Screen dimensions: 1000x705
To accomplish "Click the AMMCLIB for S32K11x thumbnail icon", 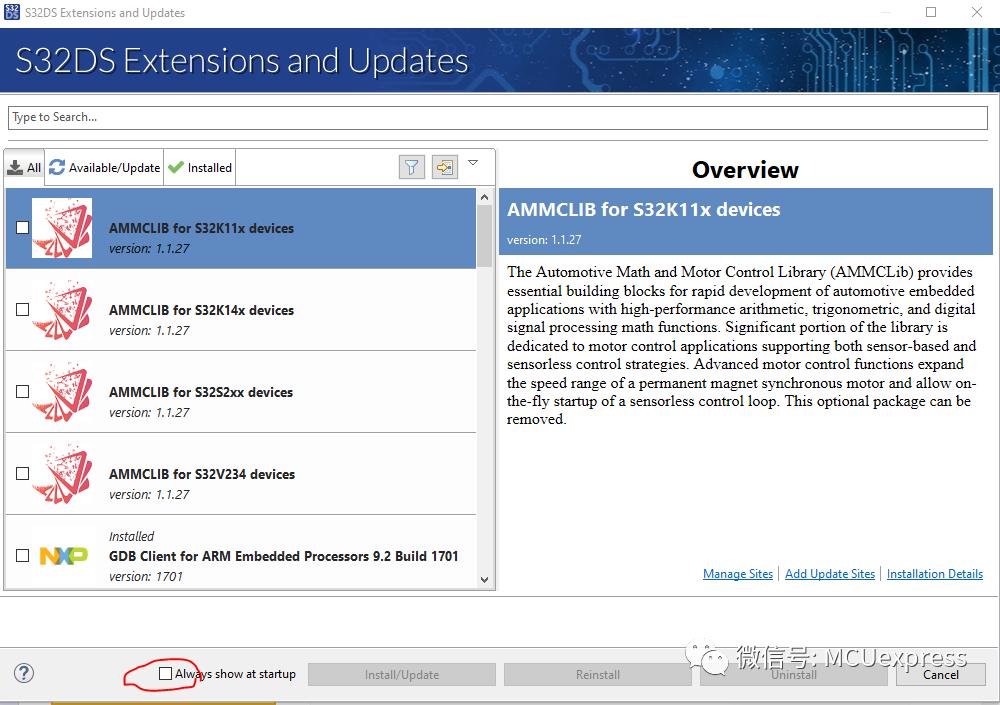I will pyautogui.click(x=62, y=228).
